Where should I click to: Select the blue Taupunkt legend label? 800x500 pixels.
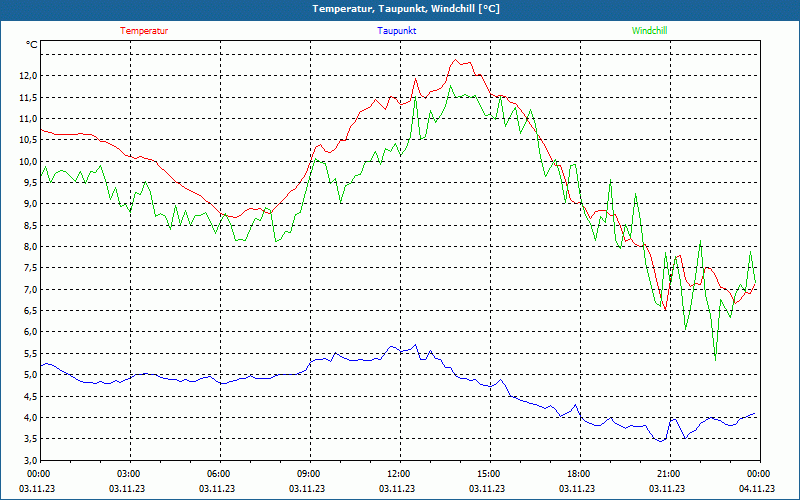396,31
